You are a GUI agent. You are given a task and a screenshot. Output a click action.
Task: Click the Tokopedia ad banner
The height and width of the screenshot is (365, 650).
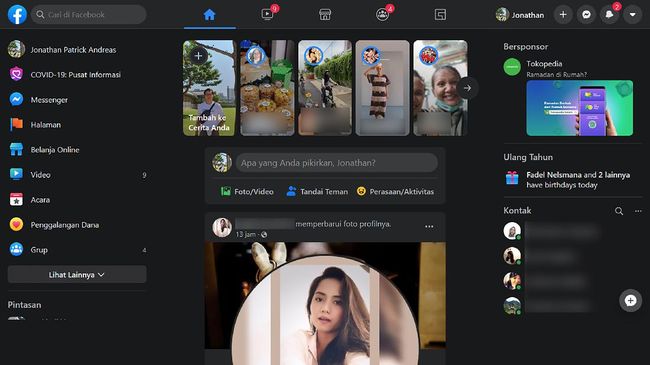point(580,108)
